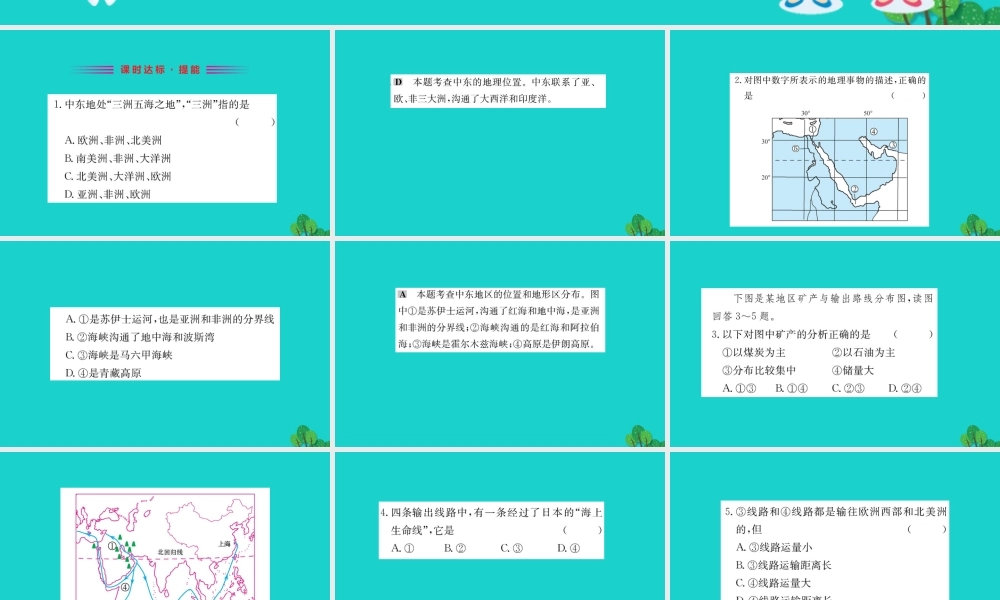1000x600 pixels.
Task: Choose question 3 answer D. ②④
Action: click(x=905, y=388)
